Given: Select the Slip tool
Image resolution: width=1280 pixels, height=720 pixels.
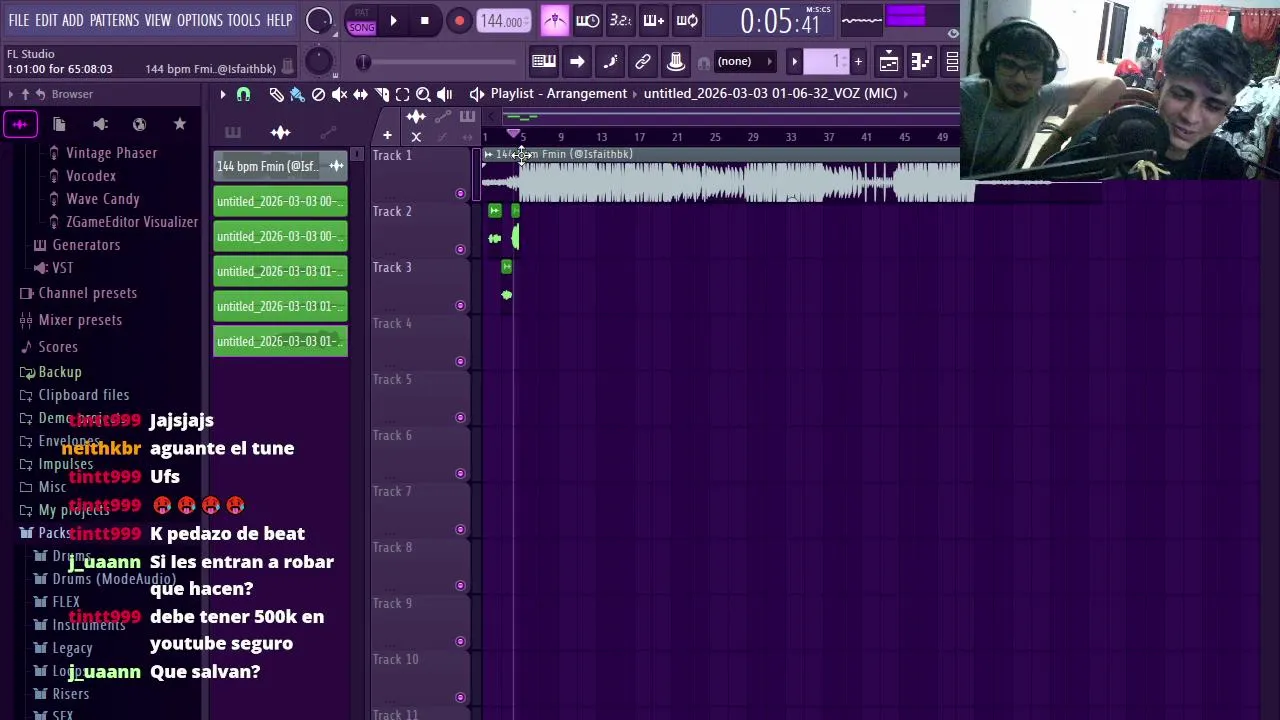Looking at the screenshot, I should click(x=360, y=94).
